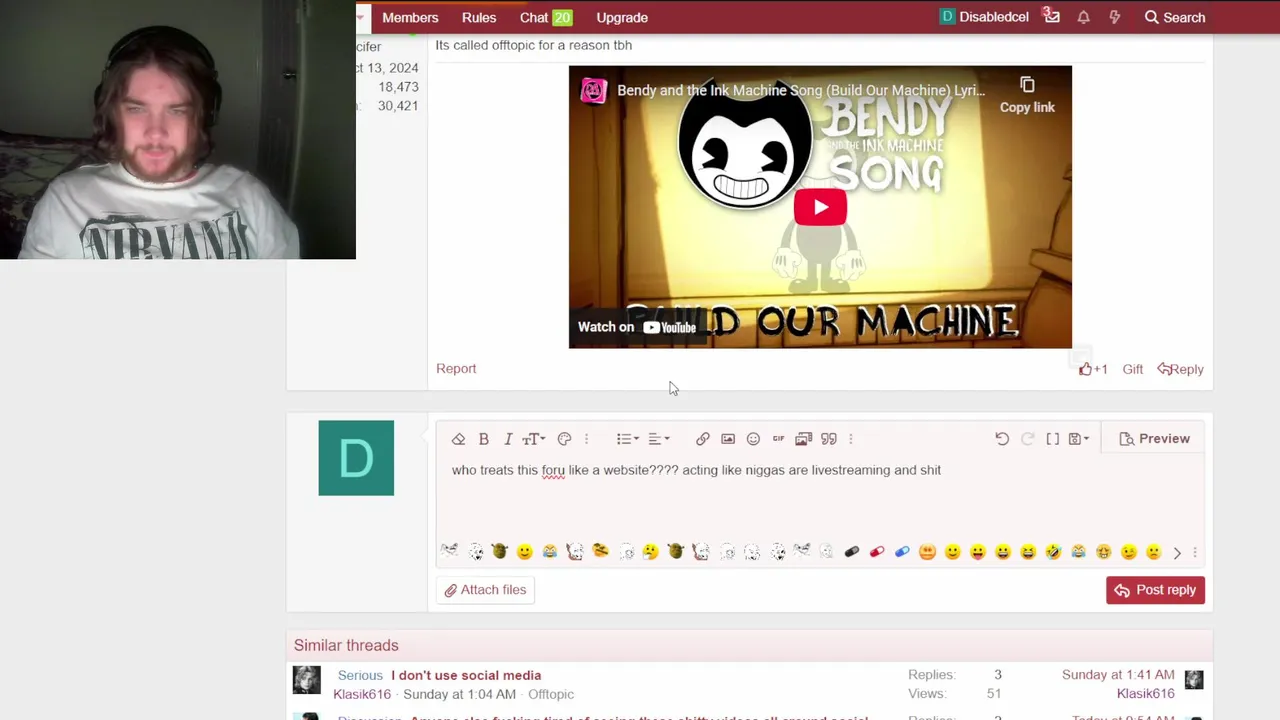Reply to the Bendy video post
1280x720 pixels.
tap(1181, 369)
